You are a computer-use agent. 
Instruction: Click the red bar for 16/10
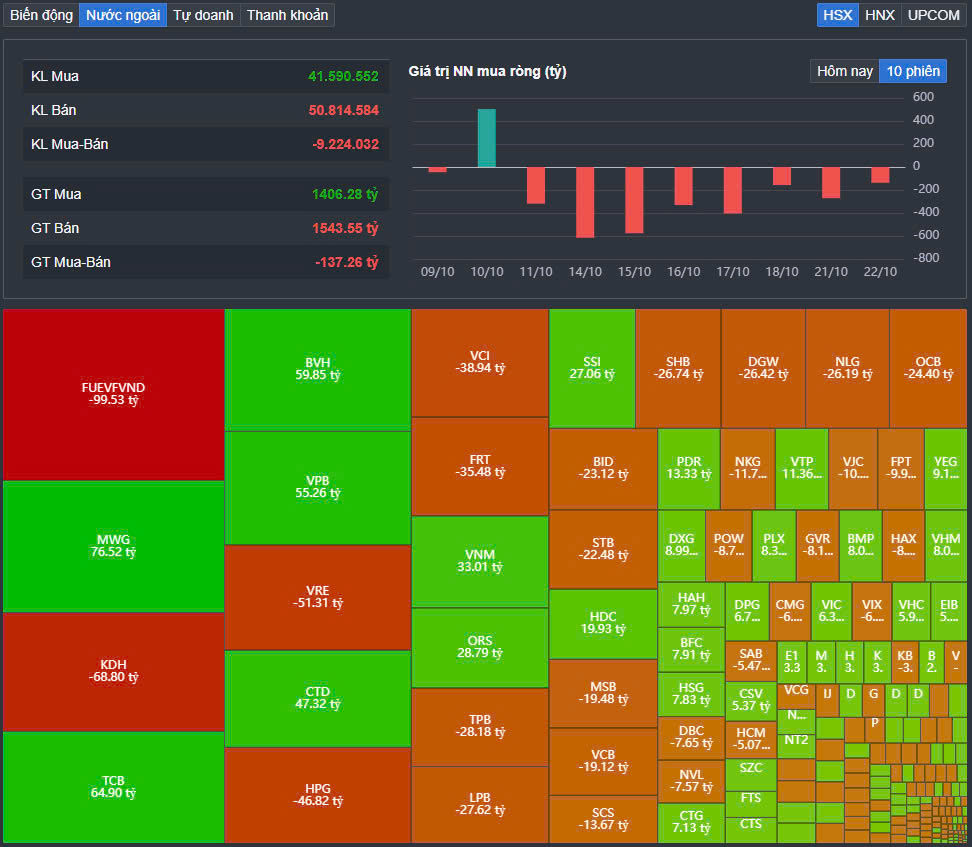click(683, 186)
